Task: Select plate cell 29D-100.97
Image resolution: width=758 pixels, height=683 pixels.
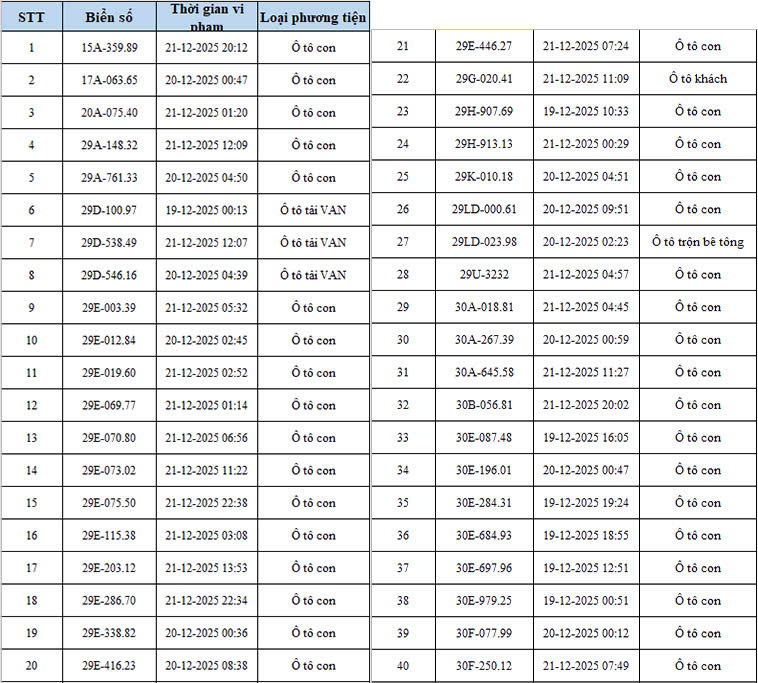Action: click(109, 210)
